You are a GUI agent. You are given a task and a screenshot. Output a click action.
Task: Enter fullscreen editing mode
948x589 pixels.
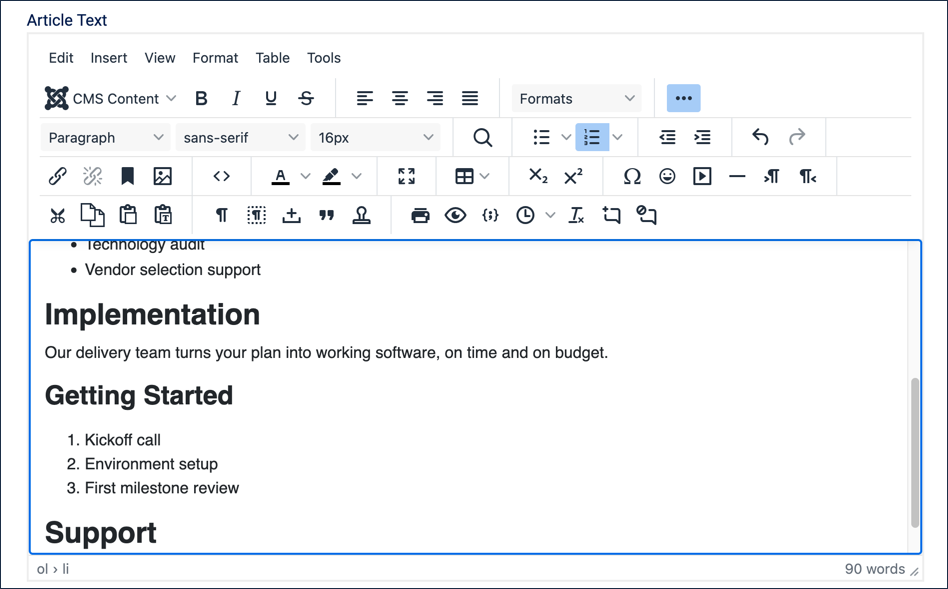[406, 176]
